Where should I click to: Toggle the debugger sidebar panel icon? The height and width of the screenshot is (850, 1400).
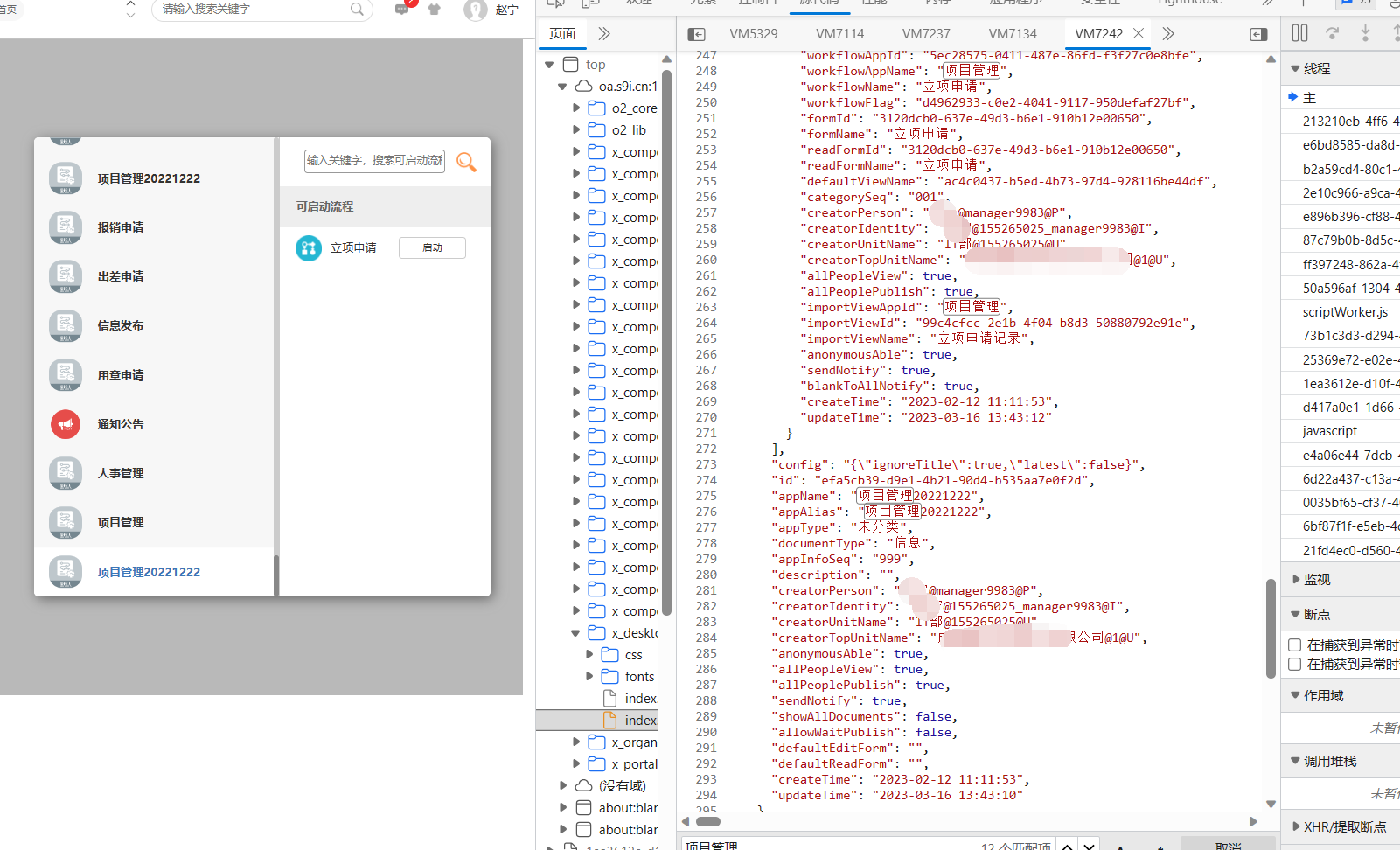click(1258, 34)
